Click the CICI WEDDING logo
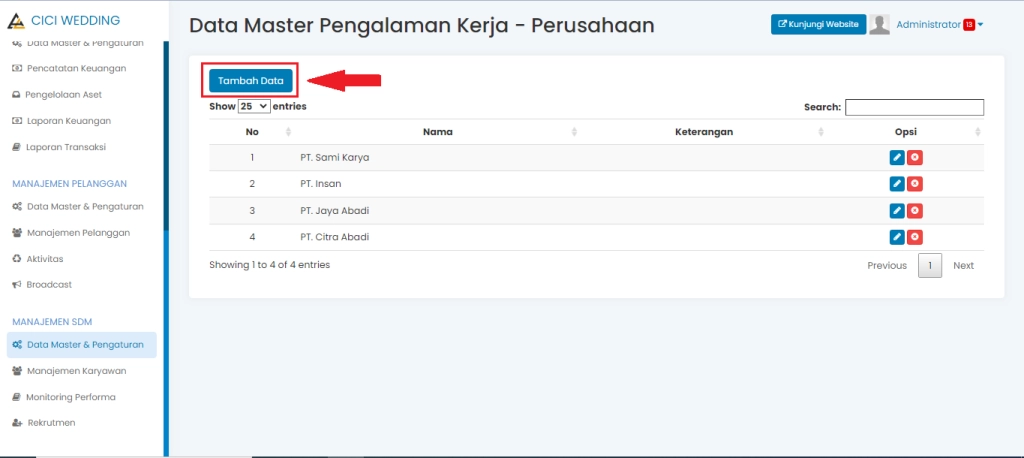The image size is (1024, 458). coord(16,21)
